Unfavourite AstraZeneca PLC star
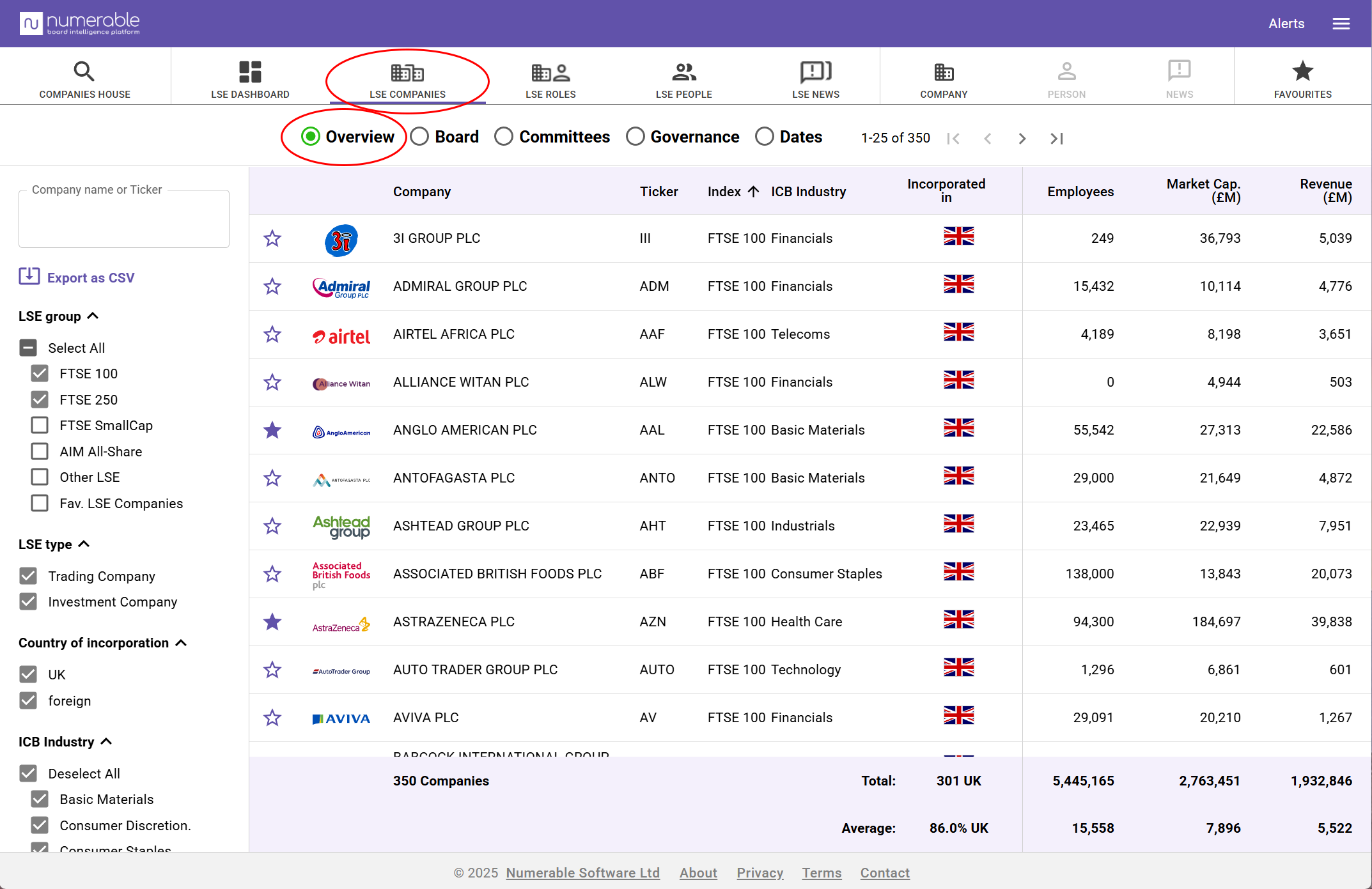Viewport: 1372px width, 889px height. point(272,622)
